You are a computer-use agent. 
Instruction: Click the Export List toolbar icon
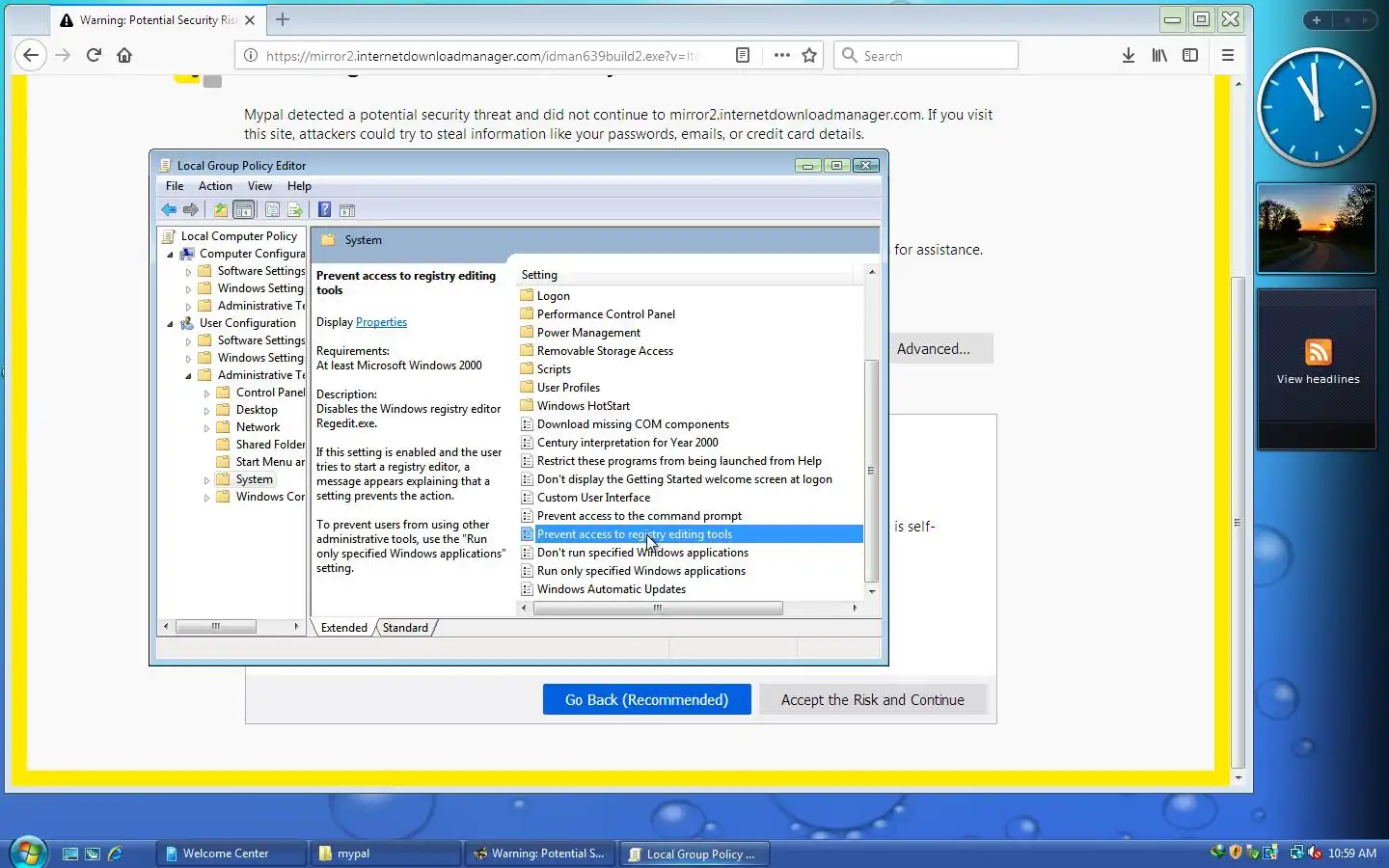click(295, 210)
